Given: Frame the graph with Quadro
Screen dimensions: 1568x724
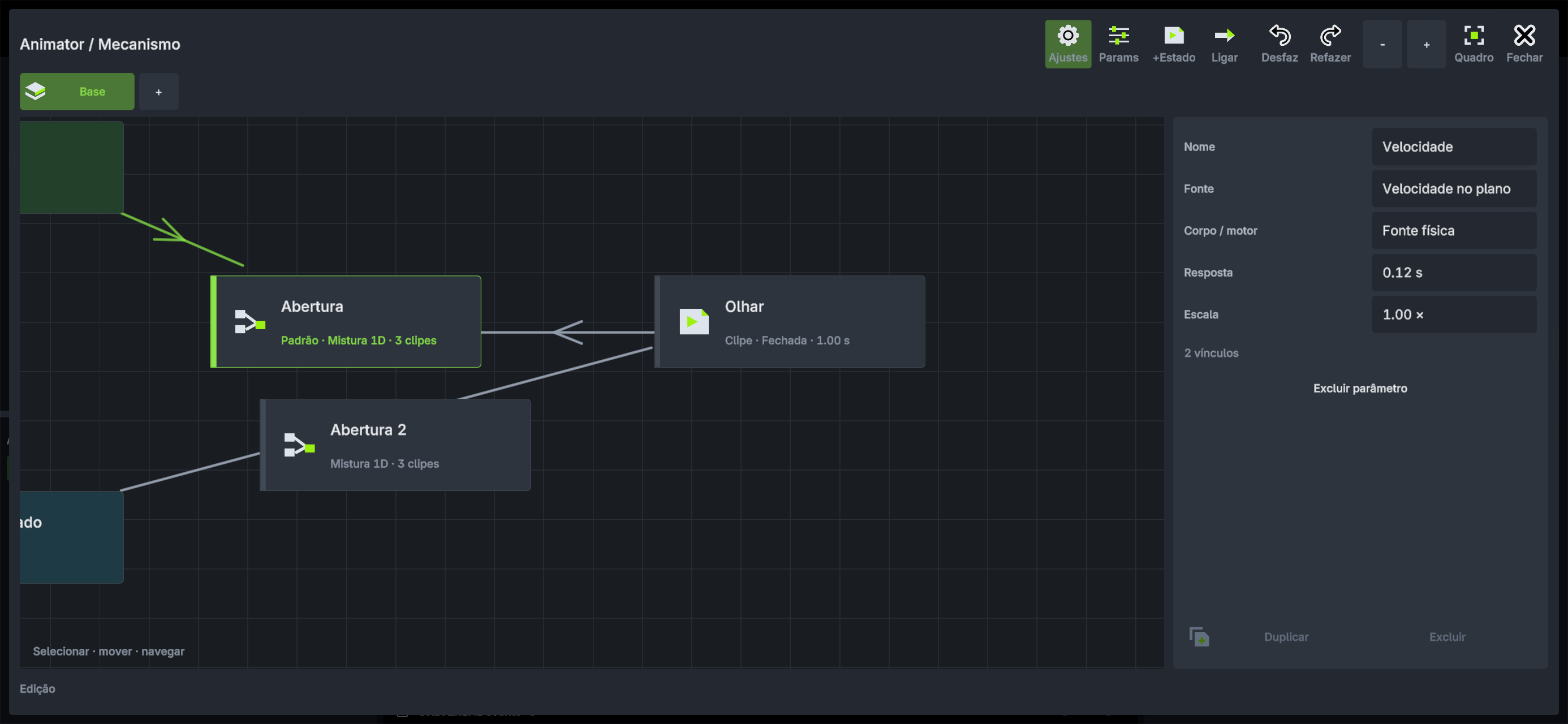Looking at the screenshot, I should click(x=1474, y=44).
